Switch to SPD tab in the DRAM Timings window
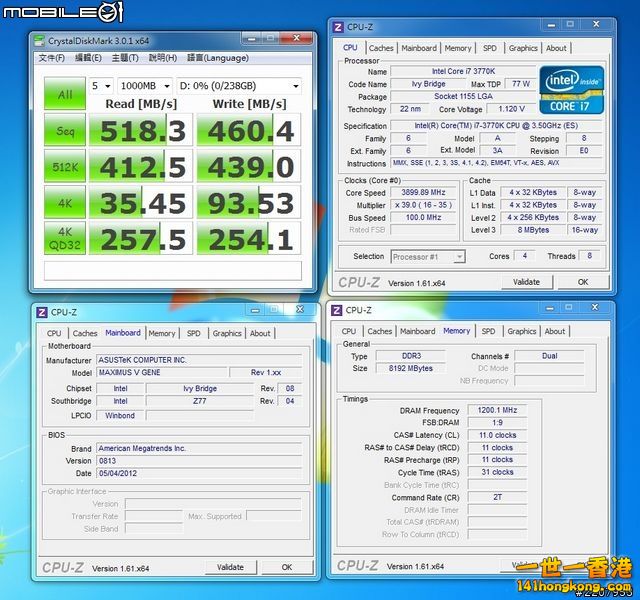The width and height of the screenshot is (640, 600). pyautogui.click(x=487, y=331)
